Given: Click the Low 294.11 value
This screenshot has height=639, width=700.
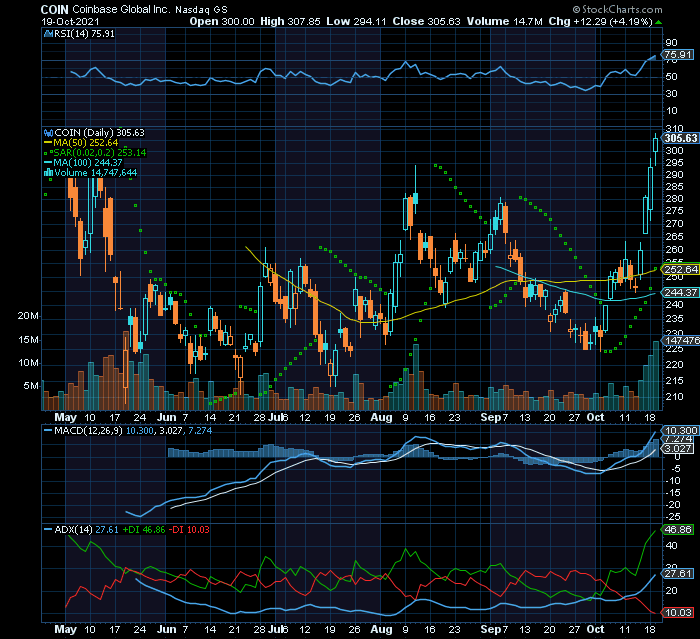Looking at the screenshot, I should tap(356, 21).
